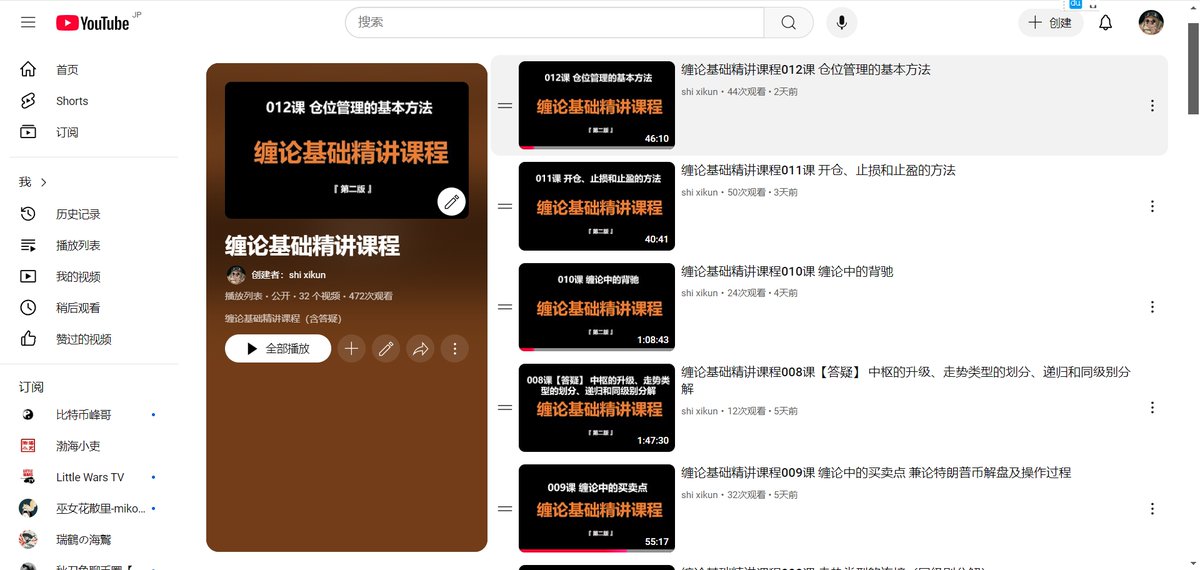Open title 缠论基础精讲课程010课 缠论中的背驰
1200x570 pixels.
click(x=787, y=272)
